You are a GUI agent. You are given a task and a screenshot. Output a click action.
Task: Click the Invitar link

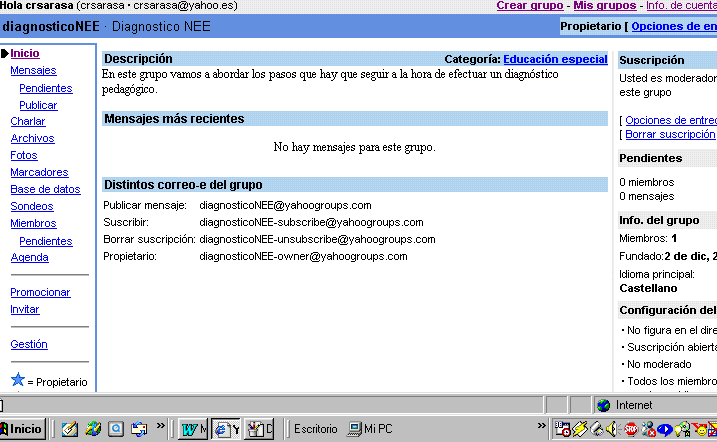coord(25,309)
